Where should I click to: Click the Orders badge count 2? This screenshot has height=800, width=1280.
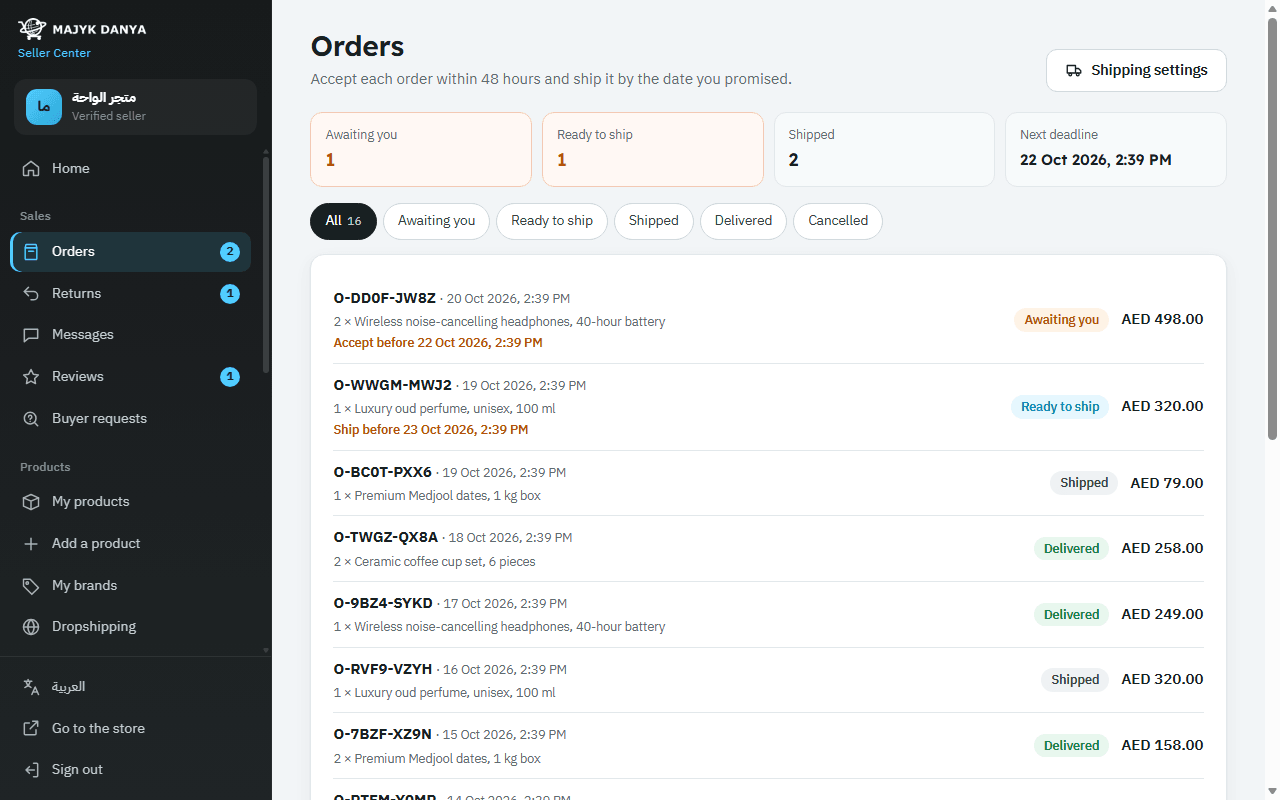click(x=230, y=252)
